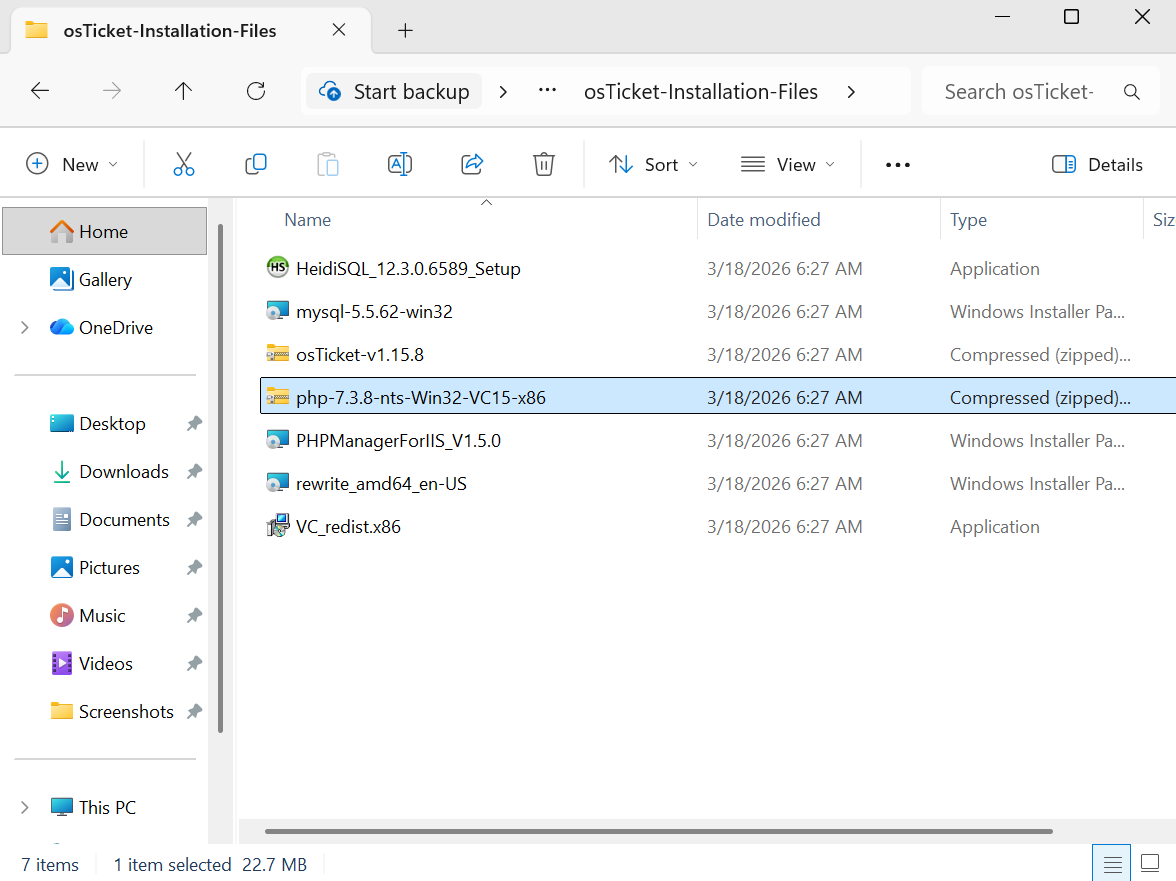Select php-7.3.8-nts-Win32-VC15-x86 file name
Image resolution: width=1176 pixels, height=881 pixels.
[421, 397]
